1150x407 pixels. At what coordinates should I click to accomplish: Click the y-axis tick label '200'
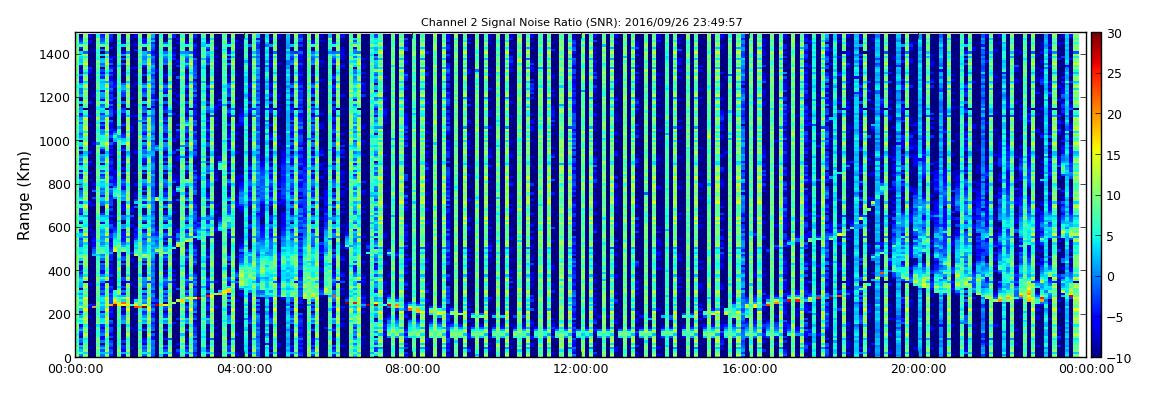pyautogui.click(x=59, y=315)
